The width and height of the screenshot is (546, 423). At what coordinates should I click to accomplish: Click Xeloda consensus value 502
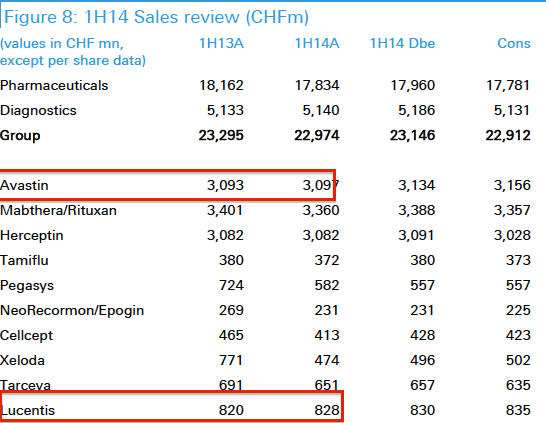tap(518, 361)
